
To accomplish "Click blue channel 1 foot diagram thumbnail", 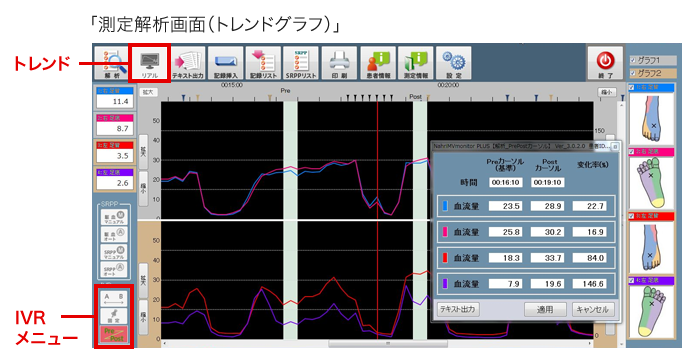I will (x=651, y=118).
